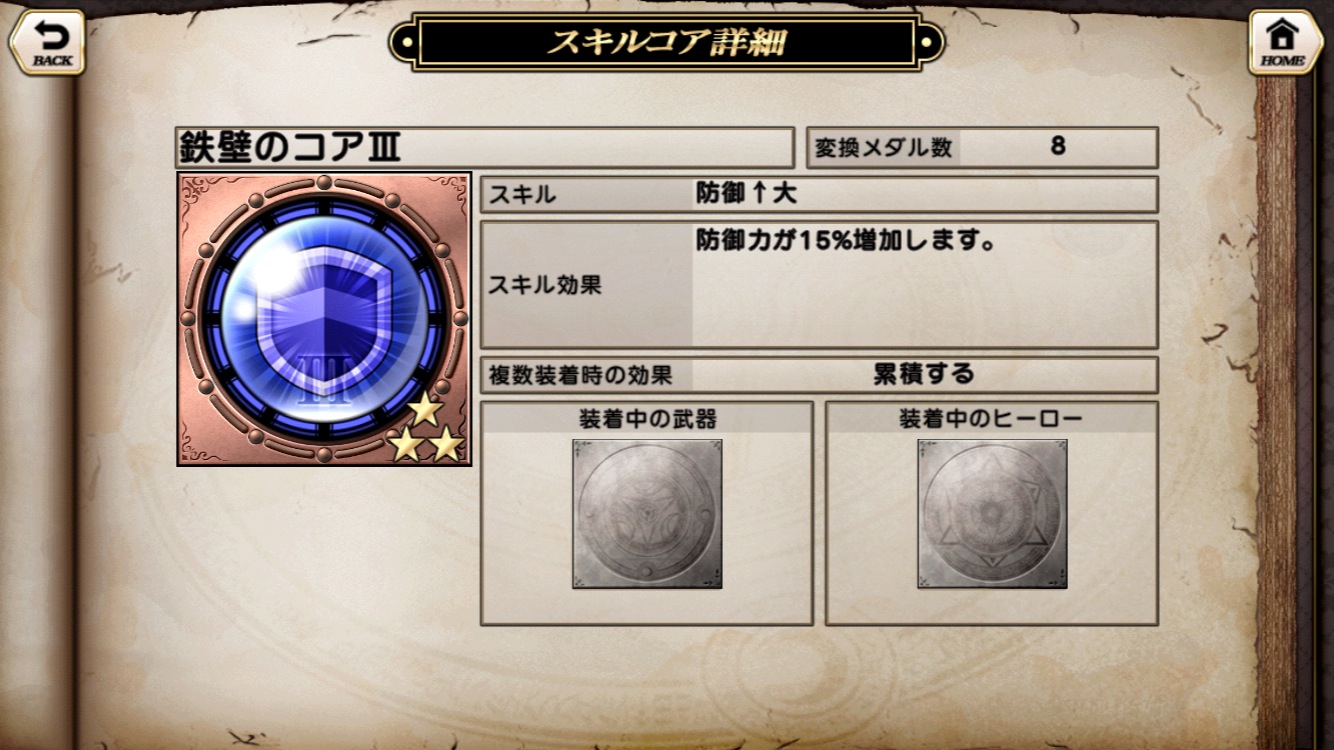Screen dimensions: 1334x750
Task: Click the 防御力が15%増加します description
Action: click(846, 241)
